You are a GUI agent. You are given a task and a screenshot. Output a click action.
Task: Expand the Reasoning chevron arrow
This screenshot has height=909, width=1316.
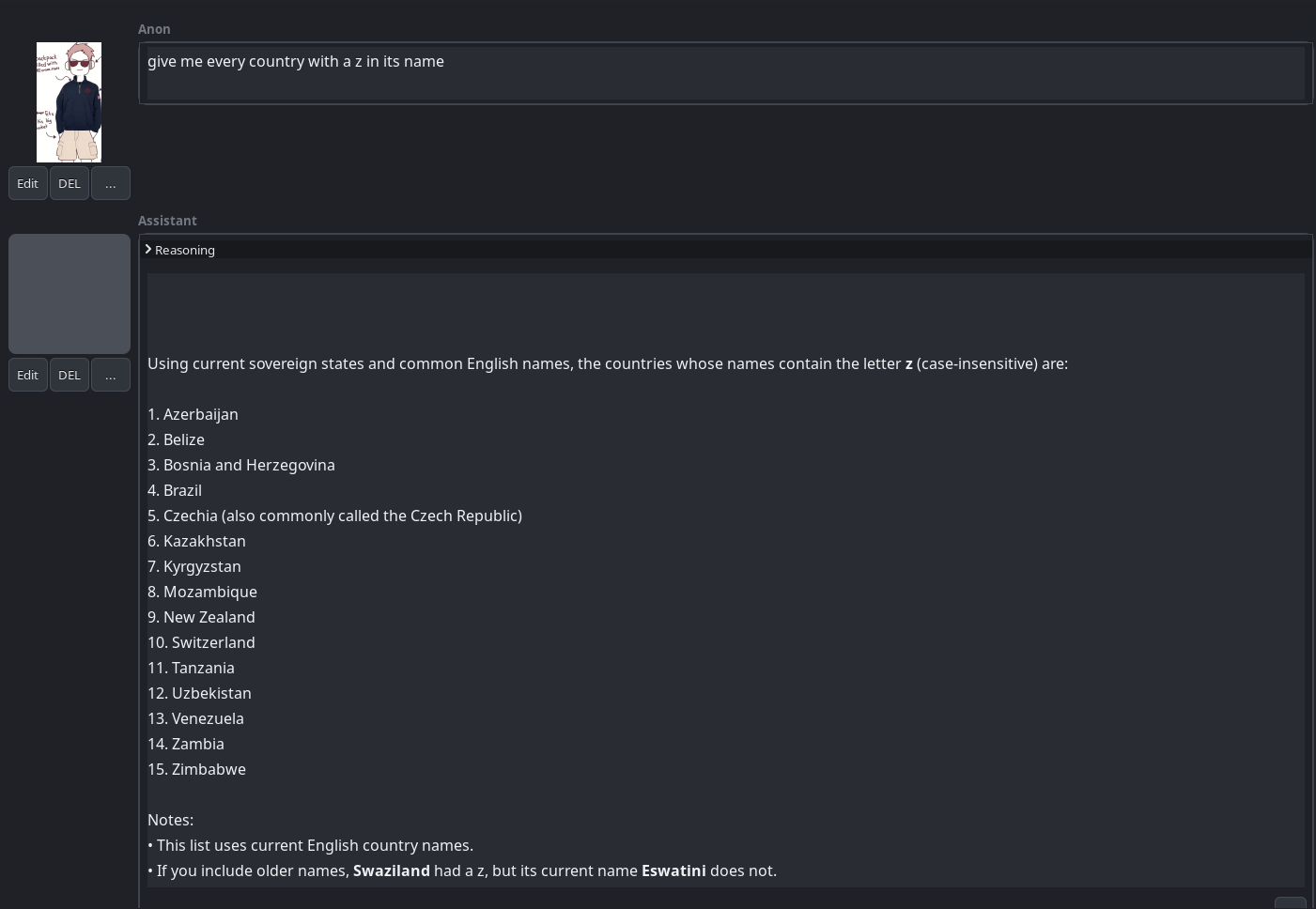[x=148, y=249]
